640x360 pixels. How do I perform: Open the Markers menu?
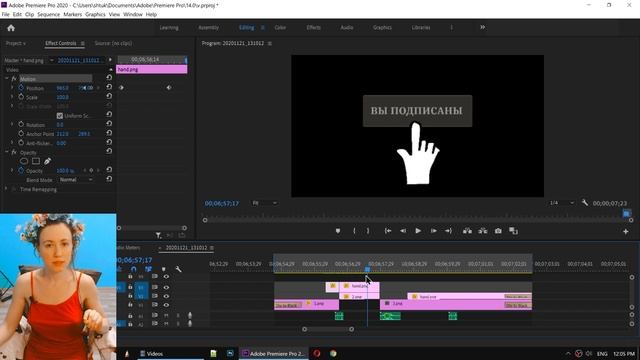click(x=73, y=14)
